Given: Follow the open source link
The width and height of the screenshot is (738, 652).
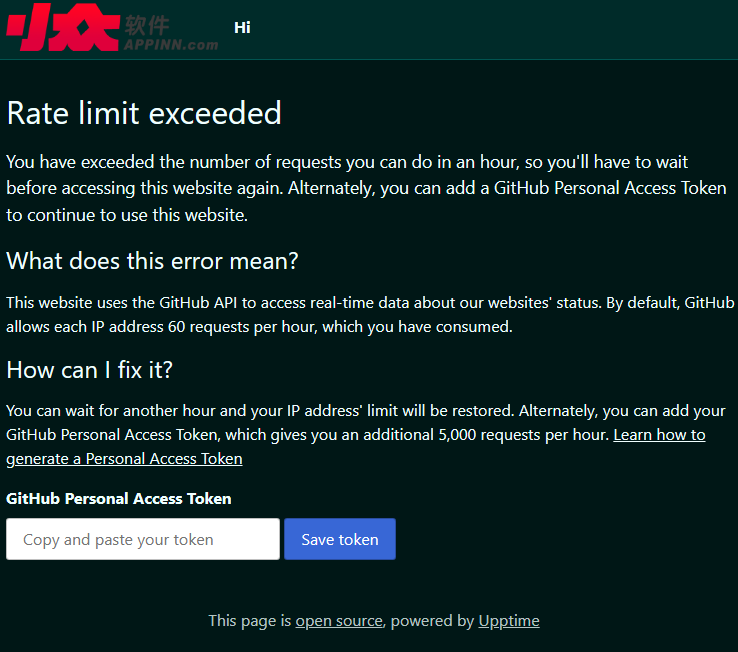Looking at the screenshot, I should [339, 621].
